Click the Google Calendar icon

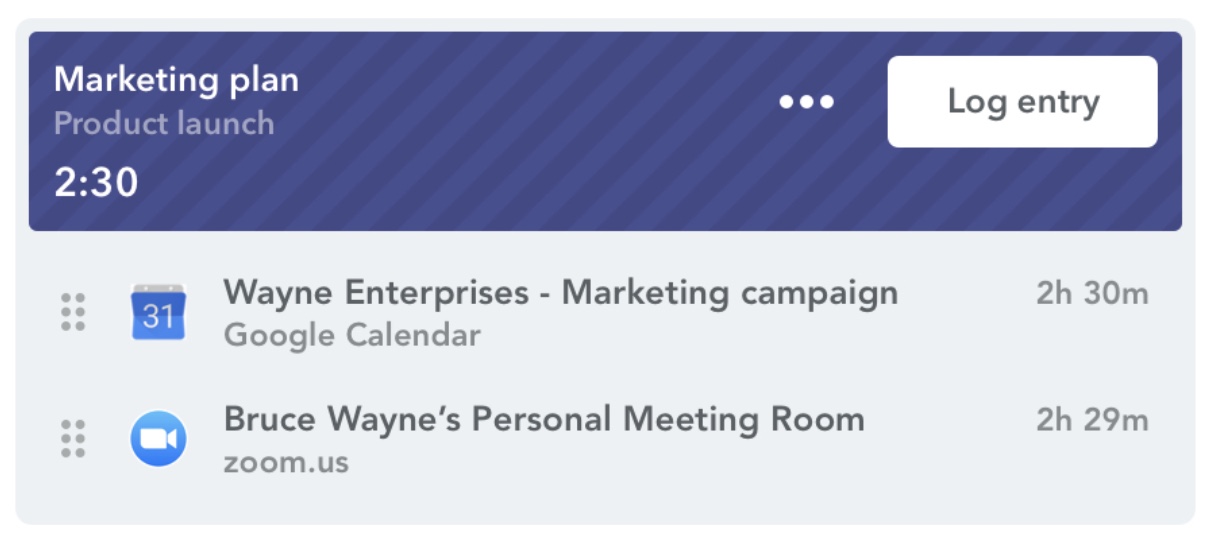159,312
